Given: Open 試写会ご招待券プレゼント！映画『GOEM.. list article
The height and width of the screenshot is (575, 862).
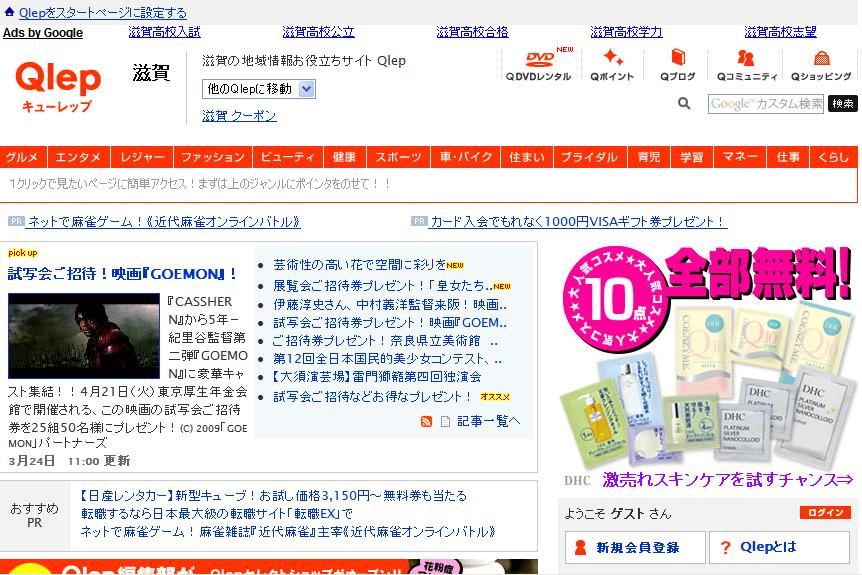Looking at the screenshot, I should pos(390,323).
